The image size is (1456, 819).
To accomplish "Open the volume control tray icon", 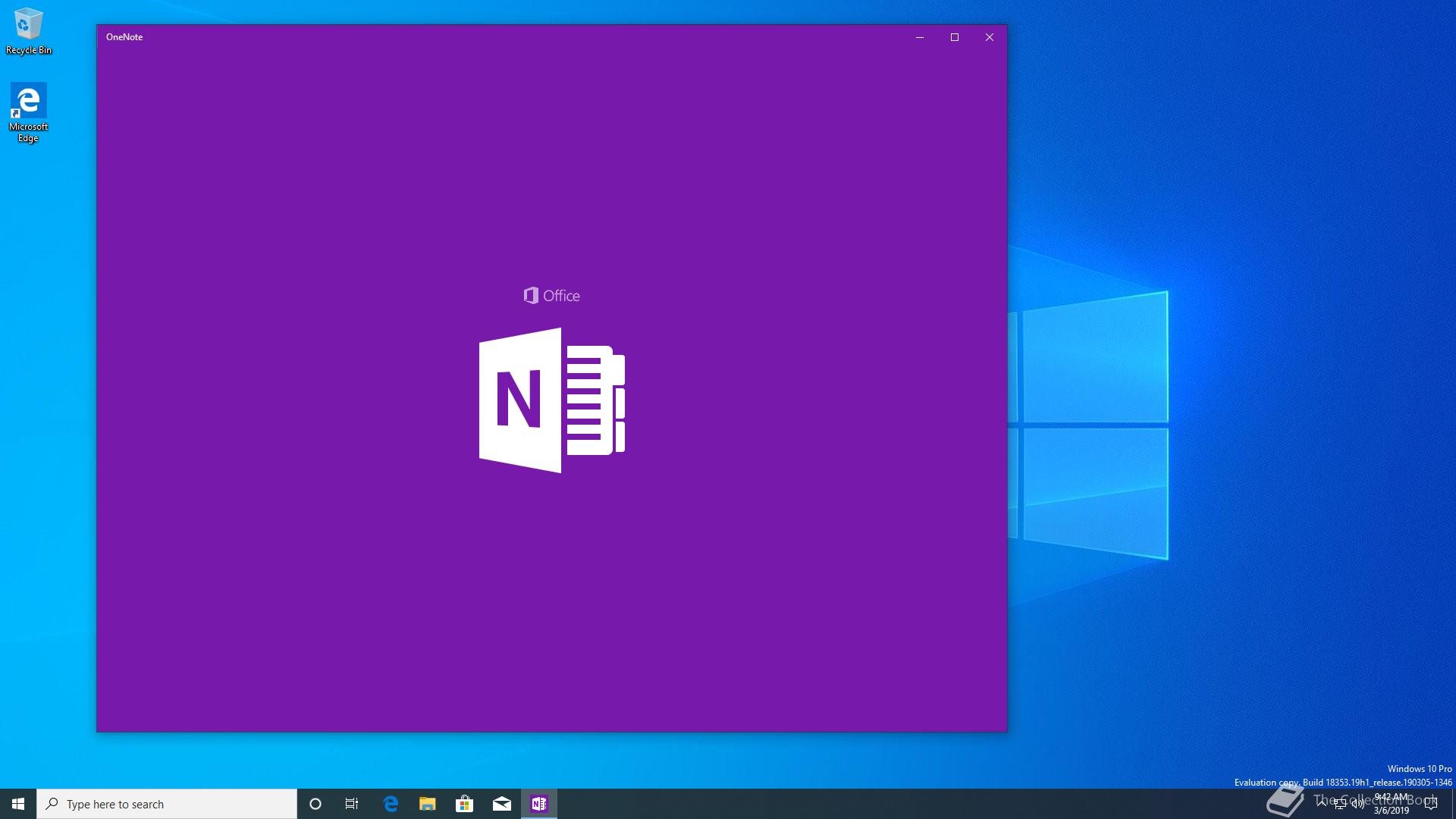I will pos(1358,804).
